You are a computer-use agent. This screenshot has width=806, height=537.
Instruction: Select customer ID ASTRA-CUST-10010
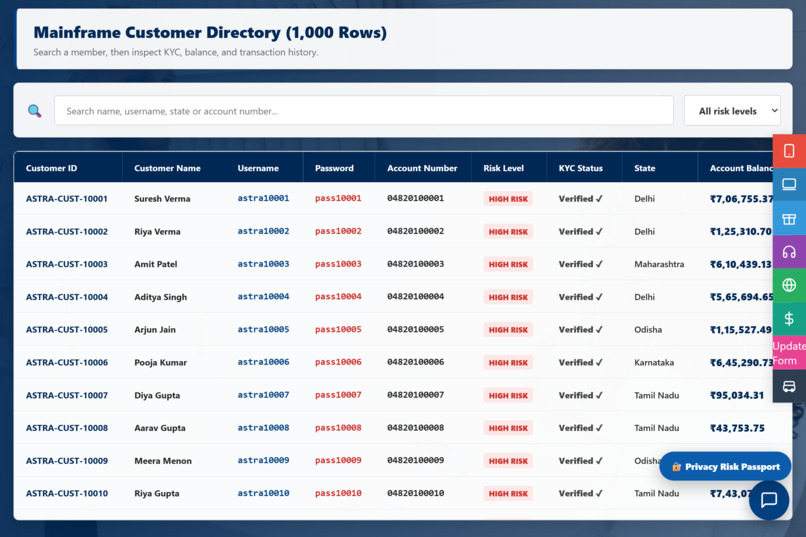pos(67,493)
